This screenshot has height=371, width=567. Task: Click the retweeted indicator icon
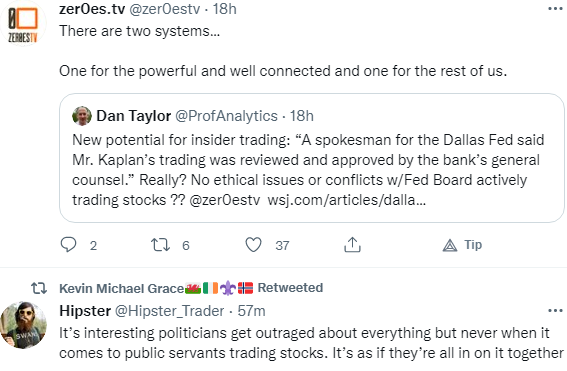39,288
